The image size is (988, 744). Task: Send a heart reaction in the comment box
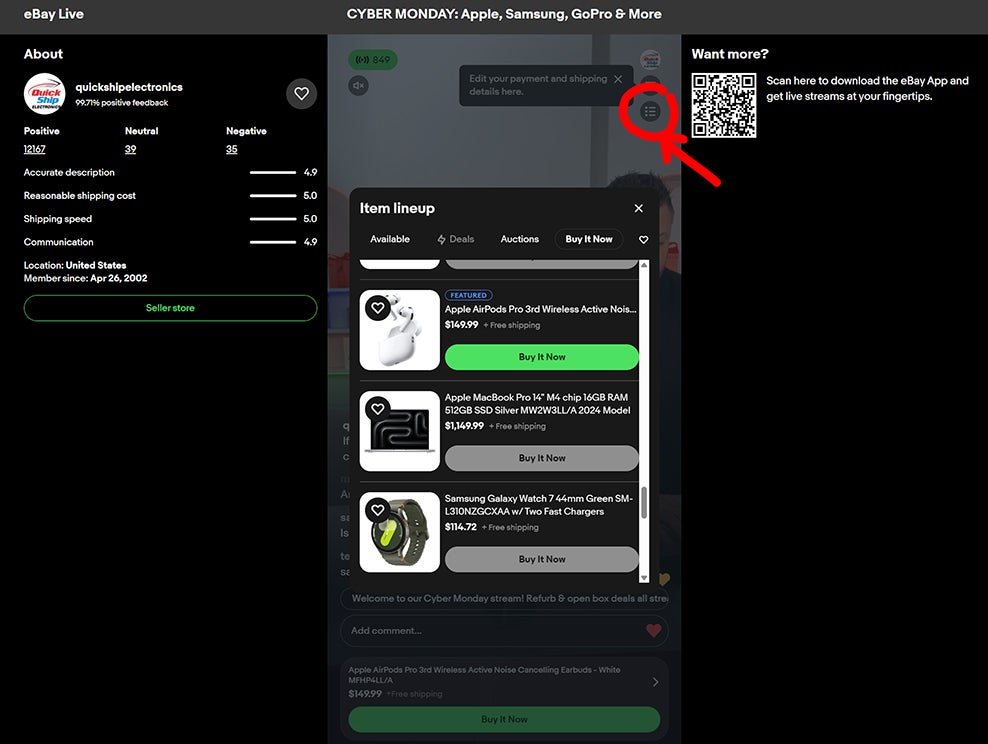(x=653, y=631)
